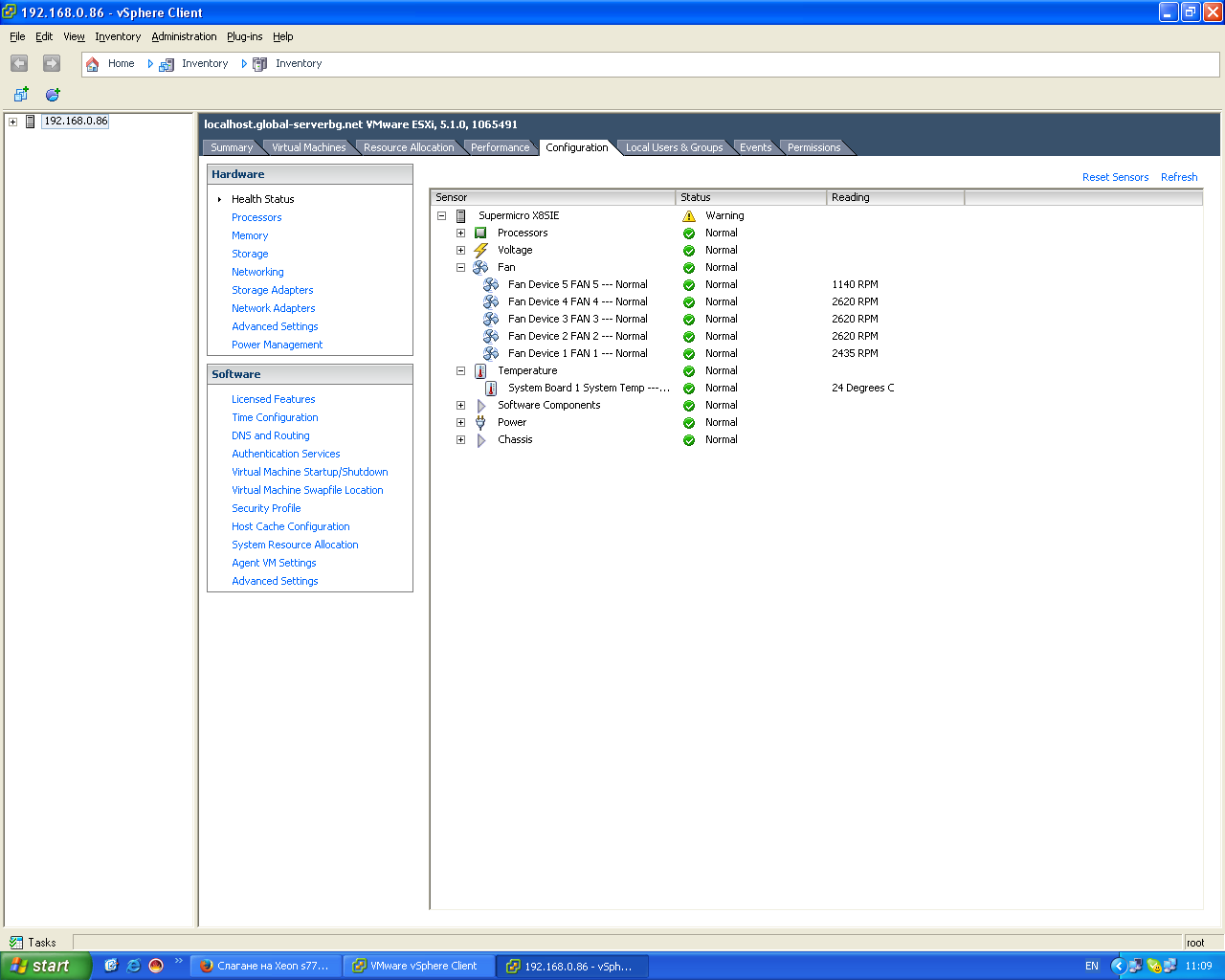Click the fan icon for Fan Device 2

491,337
